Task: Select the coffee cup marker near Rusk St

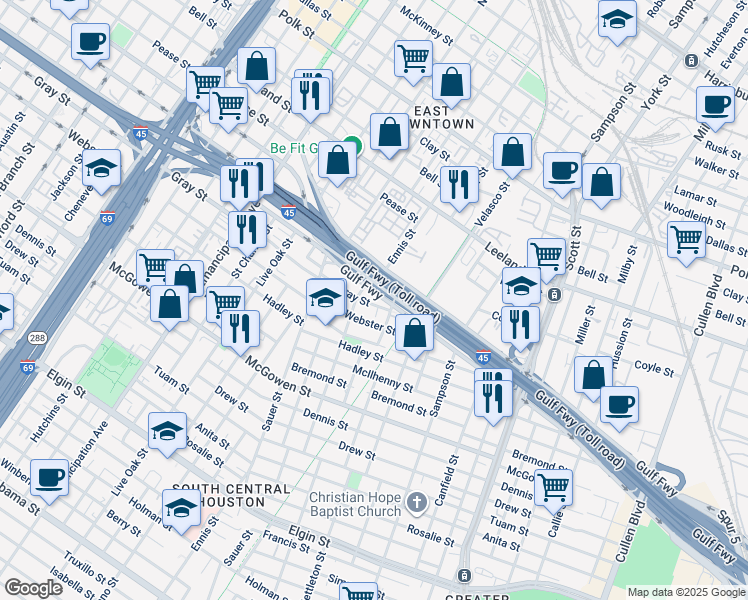Action: pos(716,106)
